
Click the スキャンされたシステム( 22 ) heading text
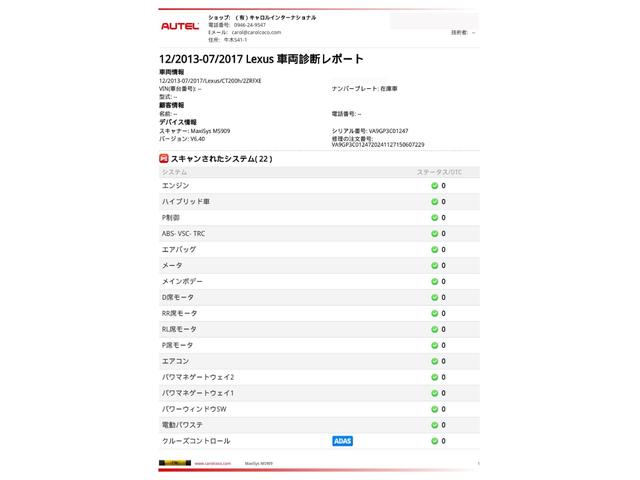click(222, 159)
